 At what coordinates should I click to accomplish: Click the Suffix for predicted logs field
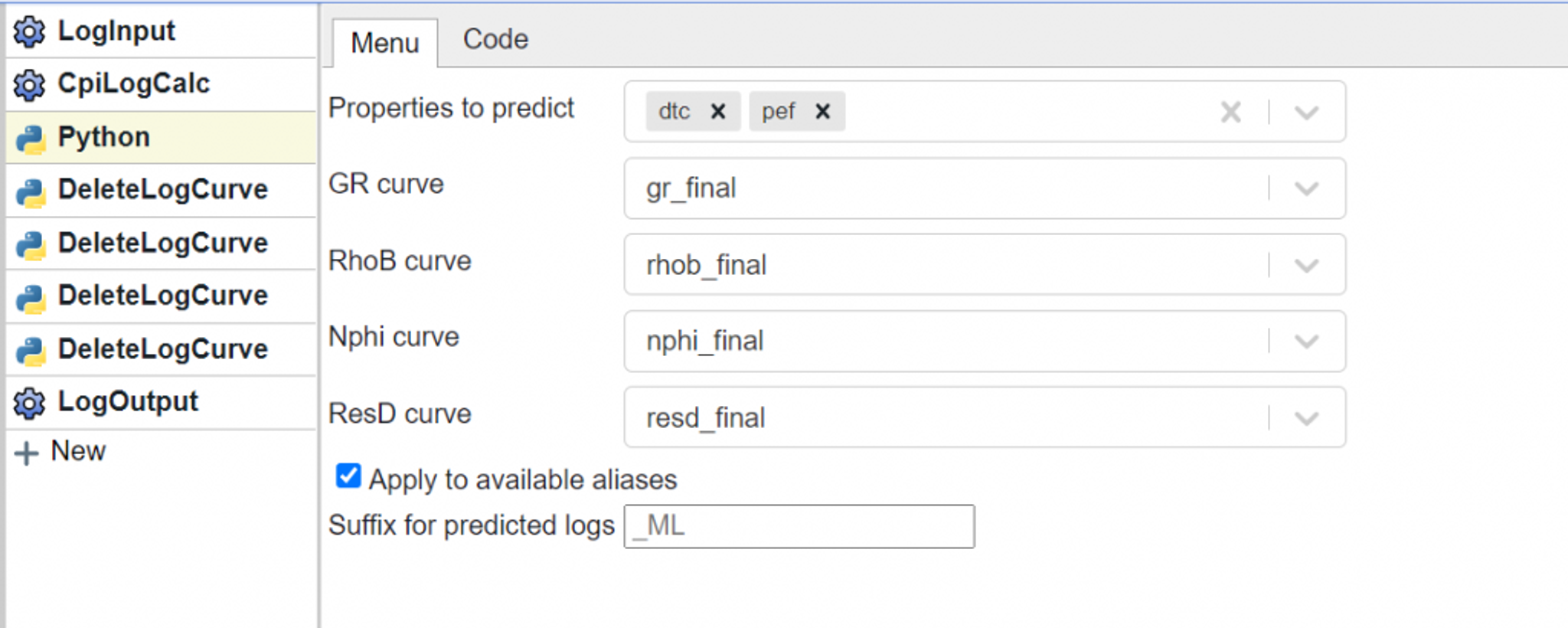click(x=799, y=526)
